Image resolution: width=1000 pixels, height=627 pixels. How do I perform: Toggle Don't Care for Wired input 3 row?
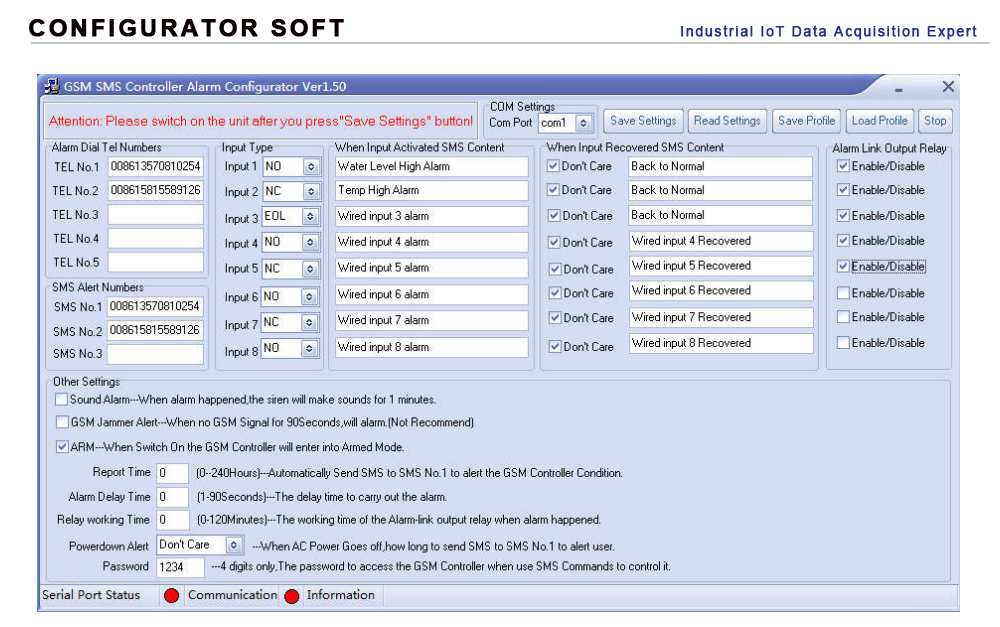554,216
